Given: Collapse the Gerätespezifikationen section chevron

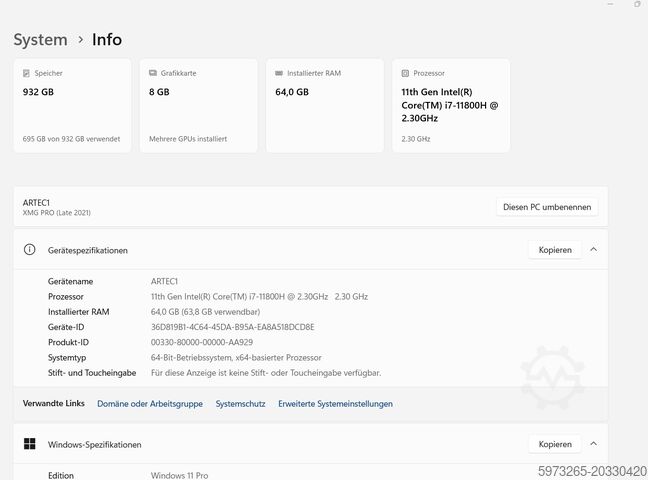Looking at the screenshot, I should pos(593,250).
